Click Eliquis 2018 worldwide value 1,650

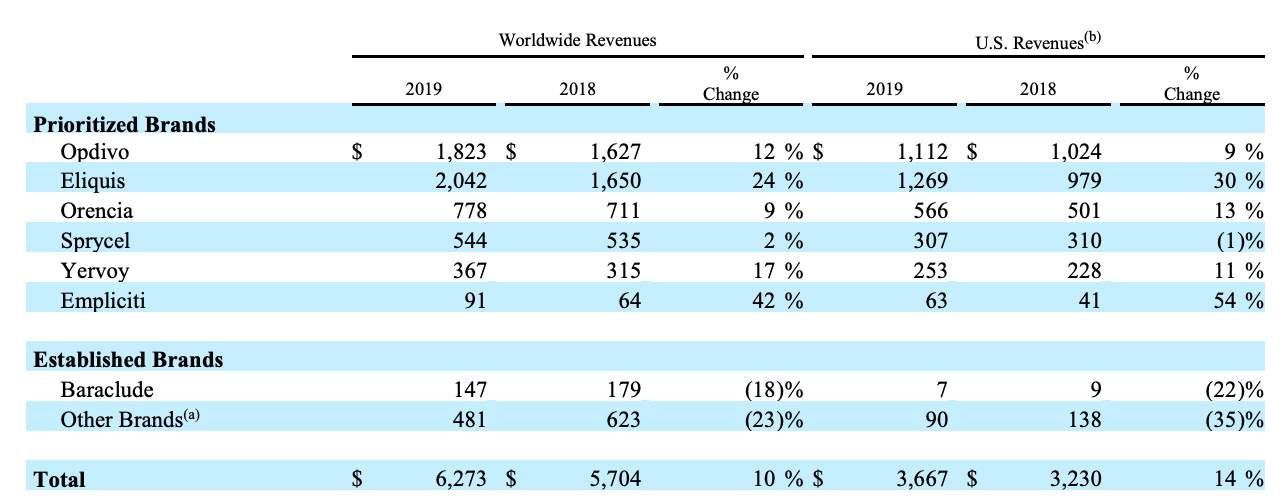point(615,182)
